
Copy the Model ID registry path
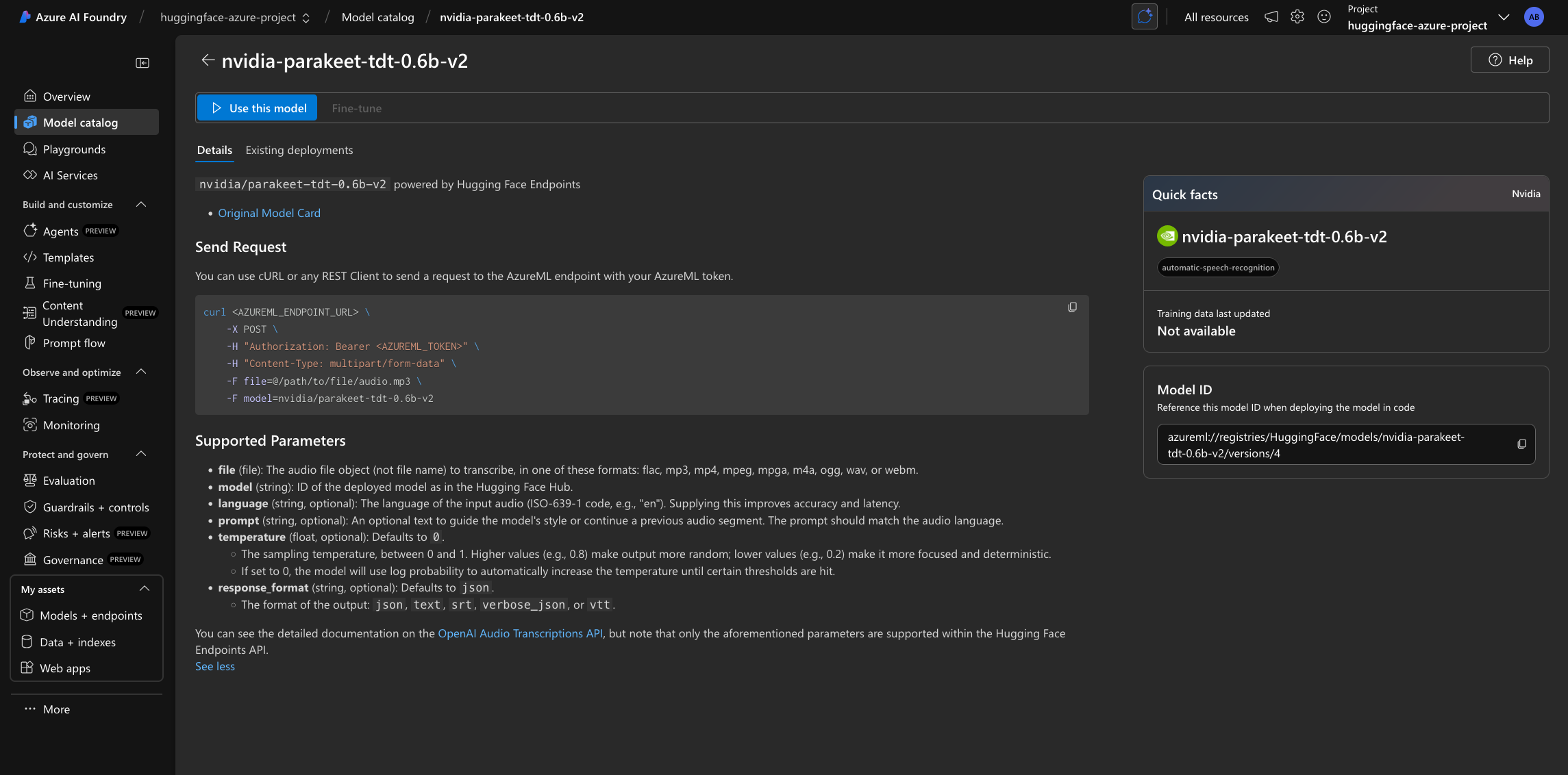pyautogui.click(x=1522, y=444)
